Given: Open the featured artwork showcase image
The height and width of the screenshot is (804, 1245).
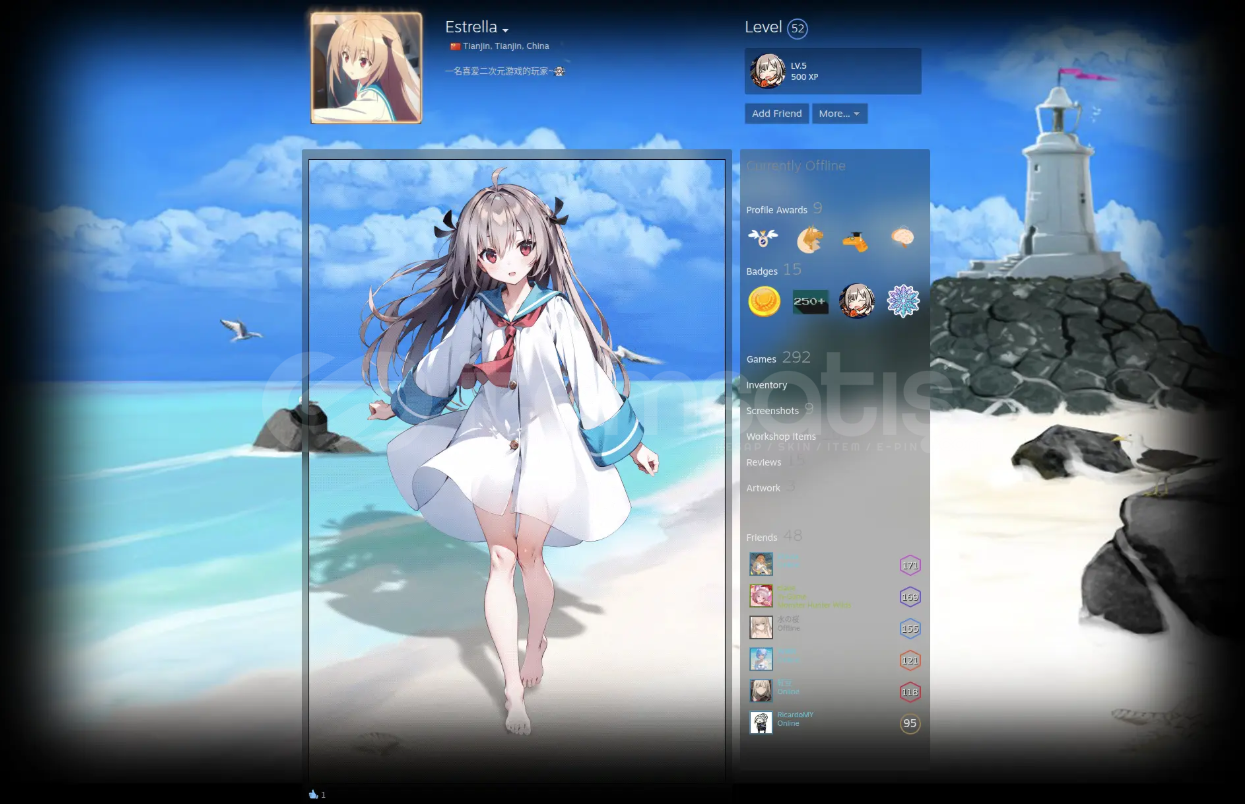Looking at the screenshot, I should pos(517,470).
